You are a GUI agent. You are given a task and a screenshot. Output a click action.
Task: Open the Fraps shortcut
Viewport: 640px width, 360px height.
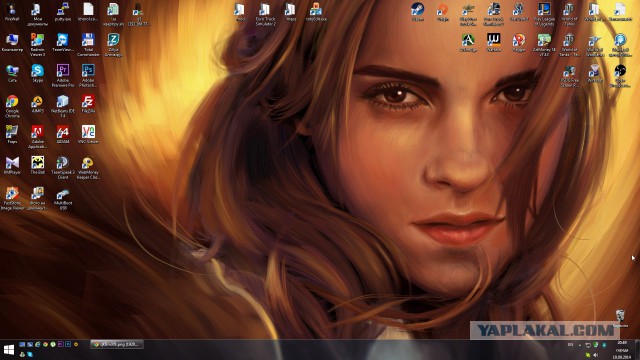coord(12,134)
